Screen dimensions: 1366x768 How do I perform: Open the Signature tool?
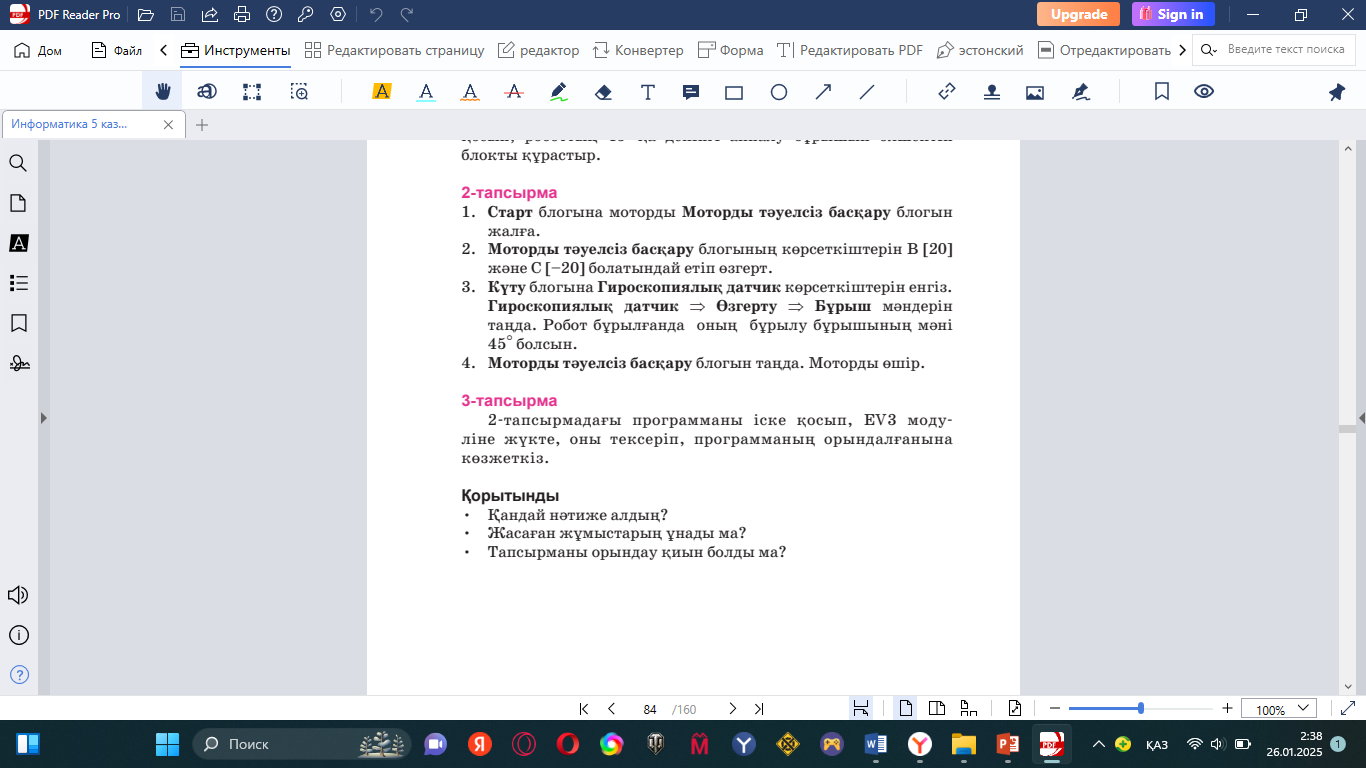click(x=1080, y=92)
